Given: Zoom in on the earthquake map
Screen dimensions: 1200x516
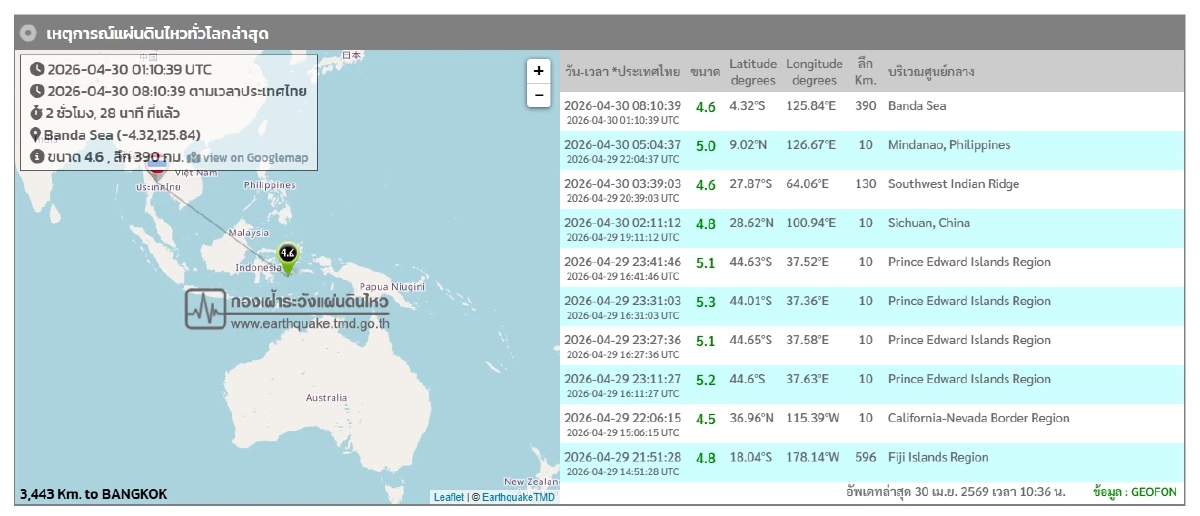Looking at the screenshot, I should coord(539,71).
